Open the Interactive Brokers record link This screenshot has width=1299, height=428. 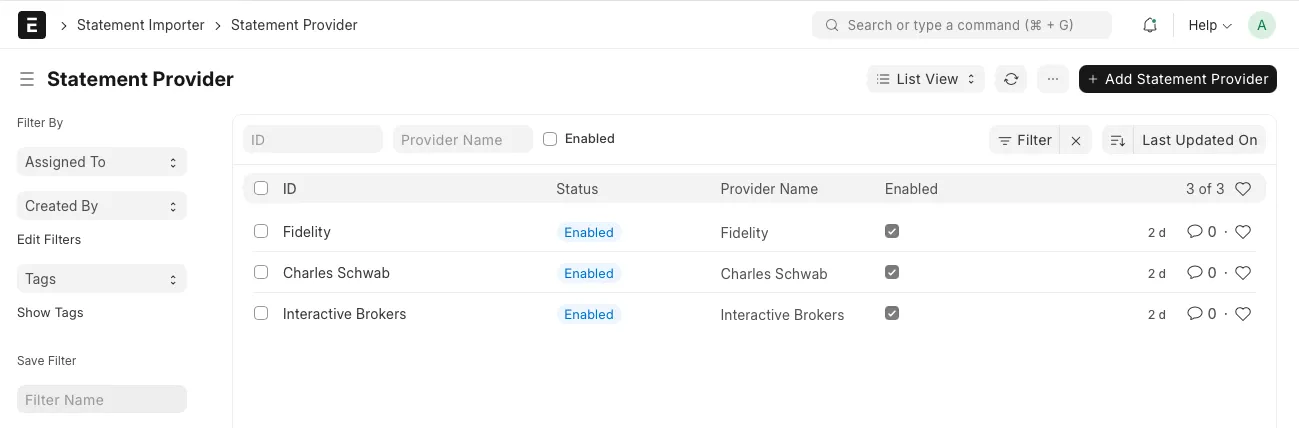(x=344, y=314)
